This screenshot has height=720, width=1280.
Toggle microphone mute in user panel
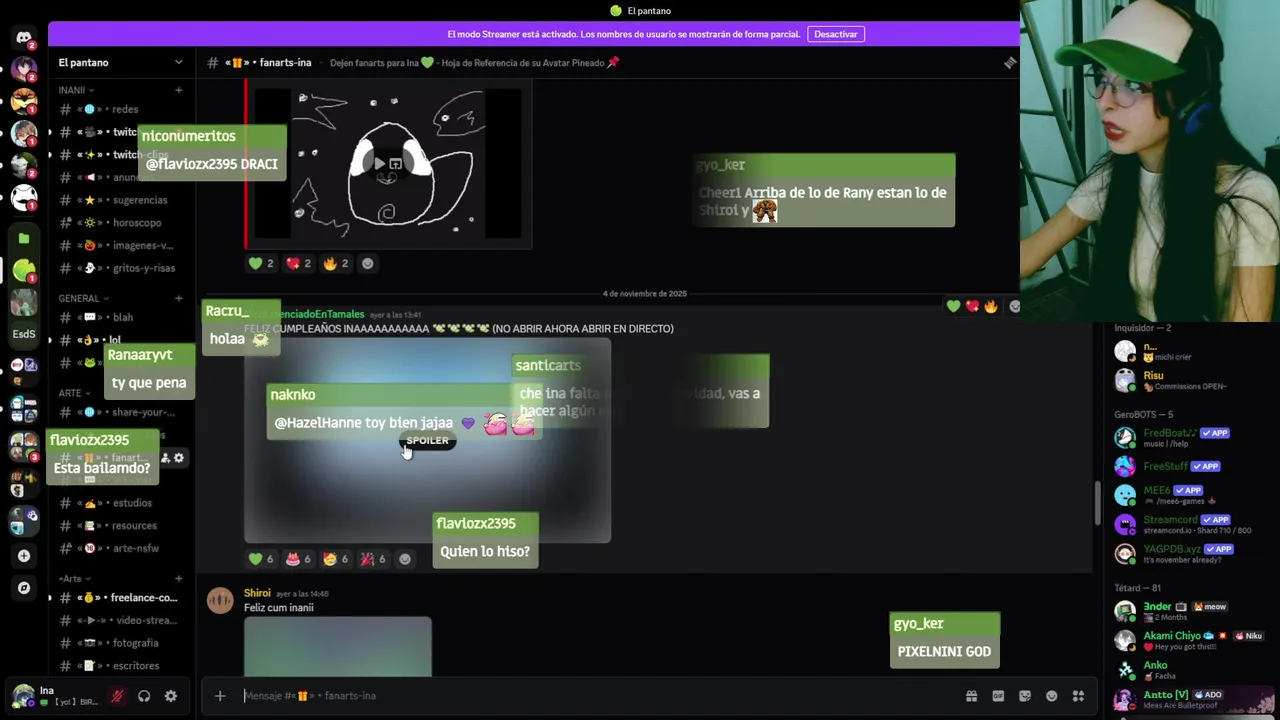[117, 696]
